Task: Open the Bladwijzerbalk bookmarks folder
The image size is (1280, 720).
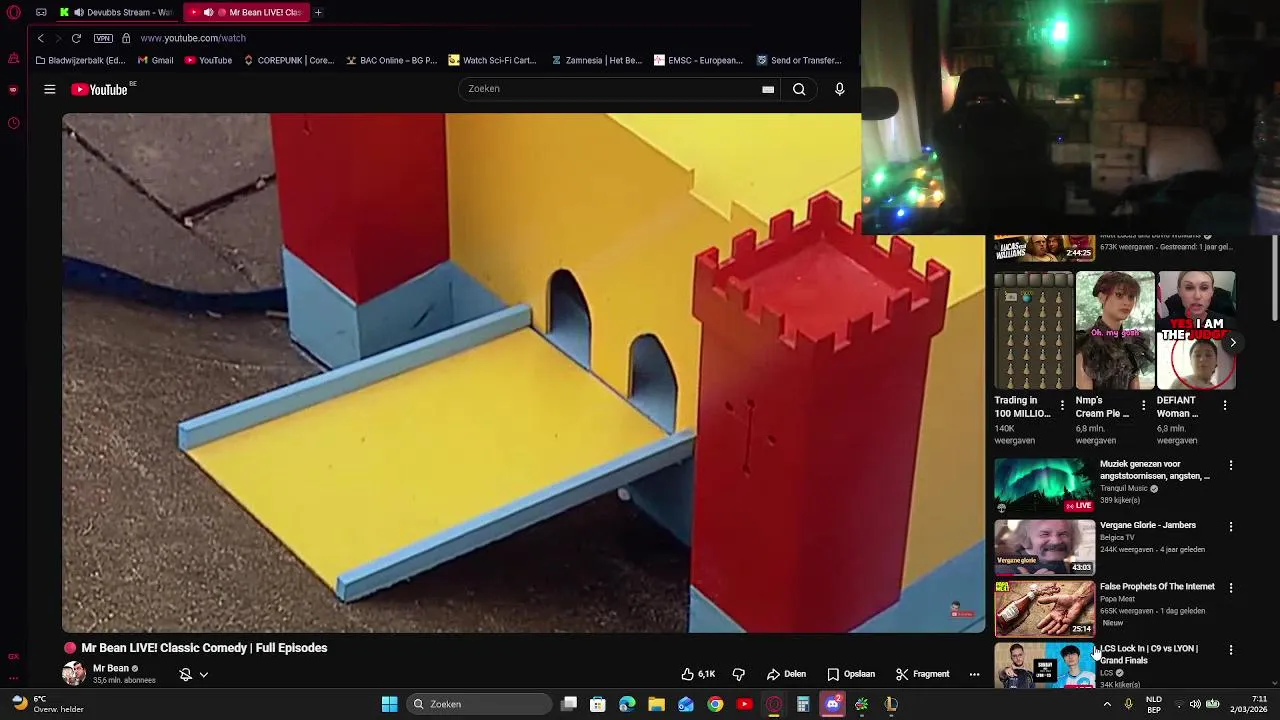Action: pyautogui.click(x=80, y=60)
